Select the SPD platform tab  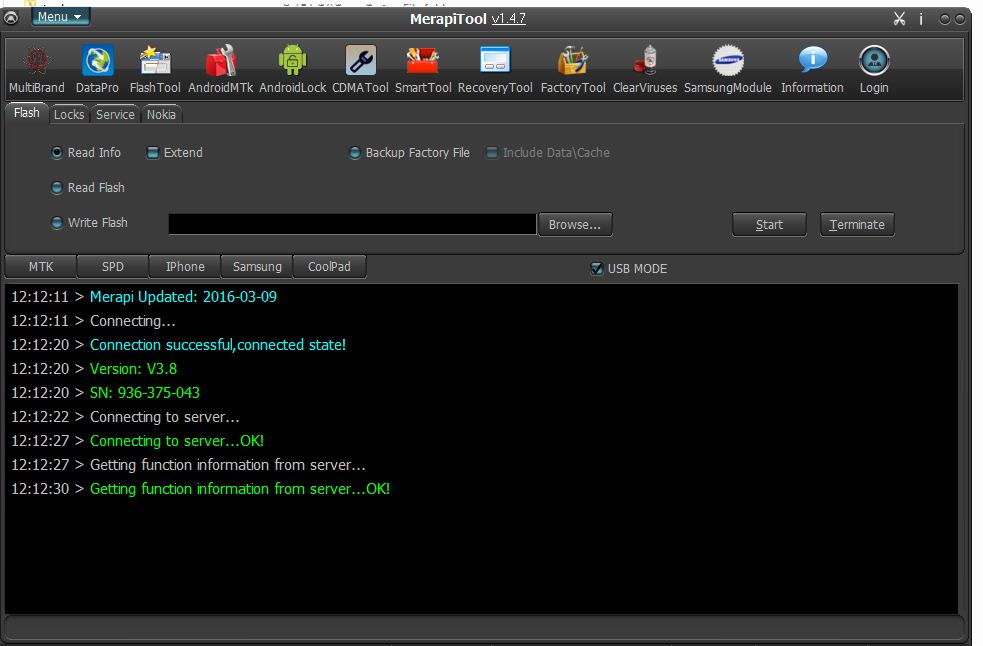point(113,267)
